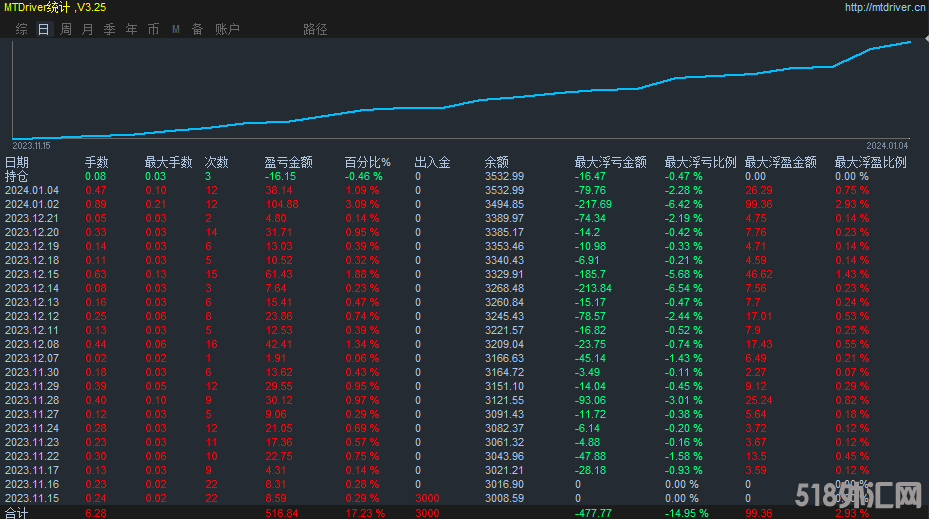
Task: Click the M tab in toolbar
Action: click(x=176, y=29)
